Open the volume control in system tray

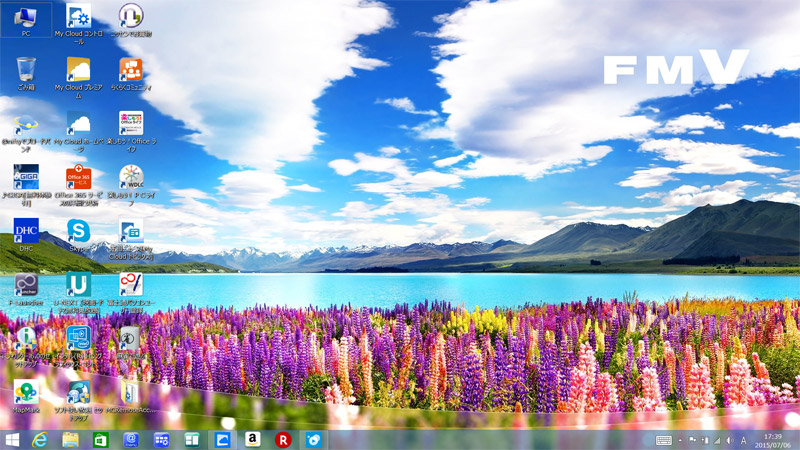click(x=729, y=440)
